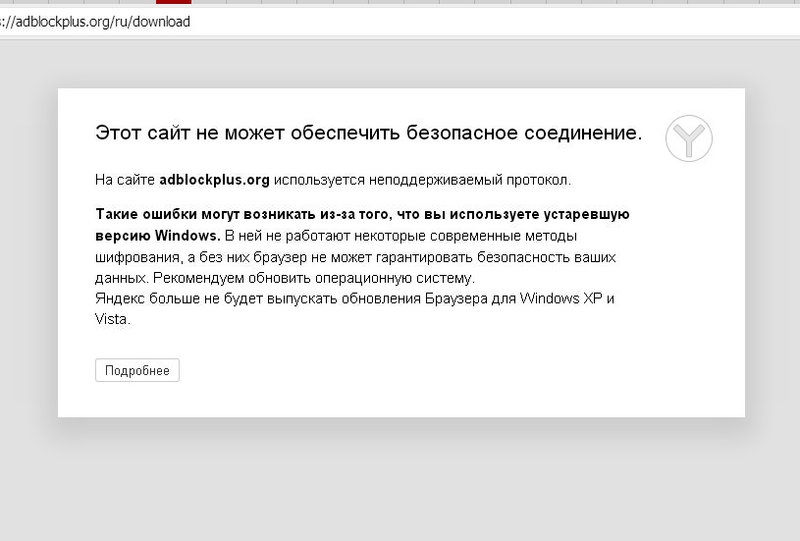Click the bold text "Такие ошибки могут возникать"
The image size is (800, 541).
pyautogui.click(x=206, y=214)
